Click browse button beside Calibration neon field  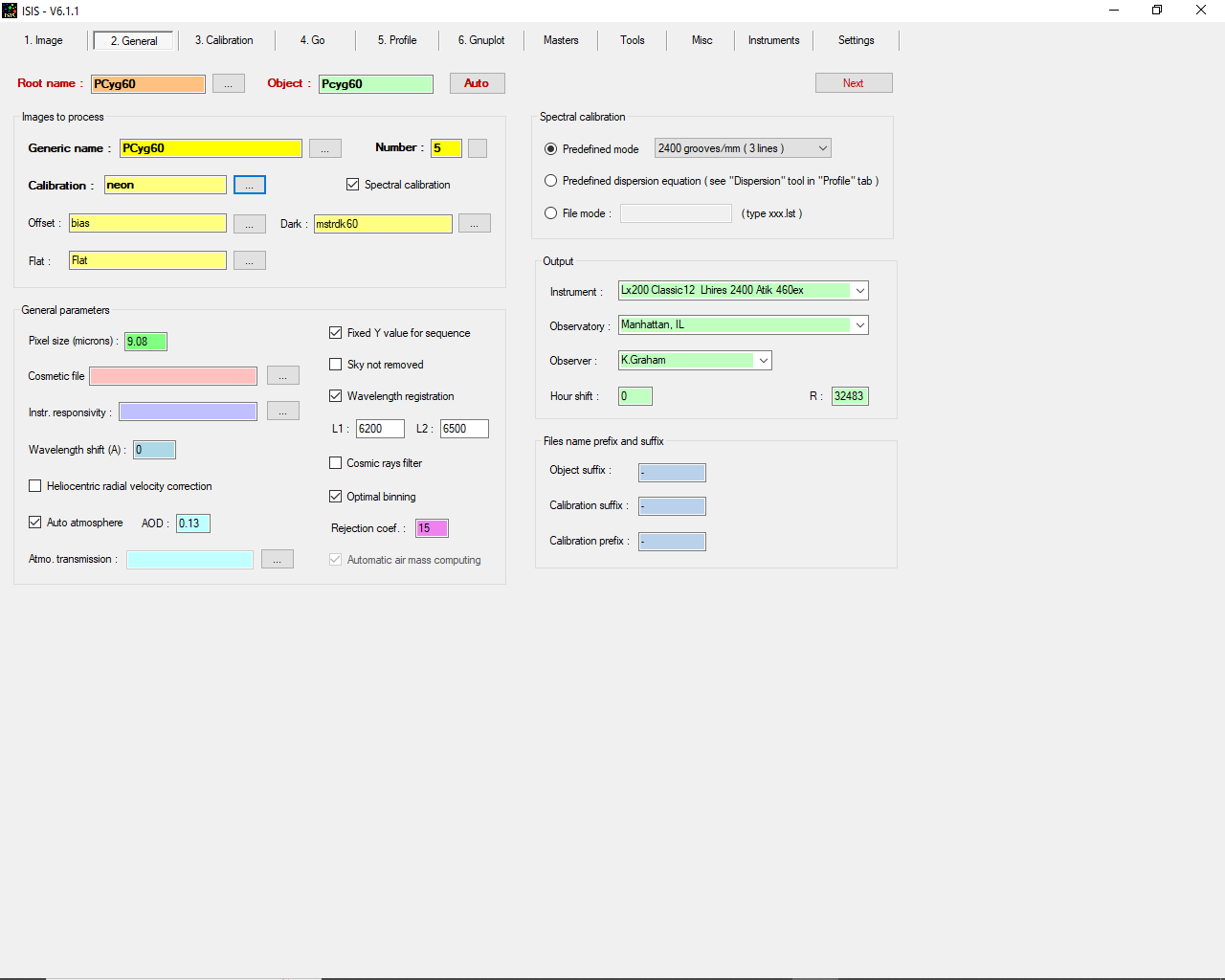click(x=249, y=186)
